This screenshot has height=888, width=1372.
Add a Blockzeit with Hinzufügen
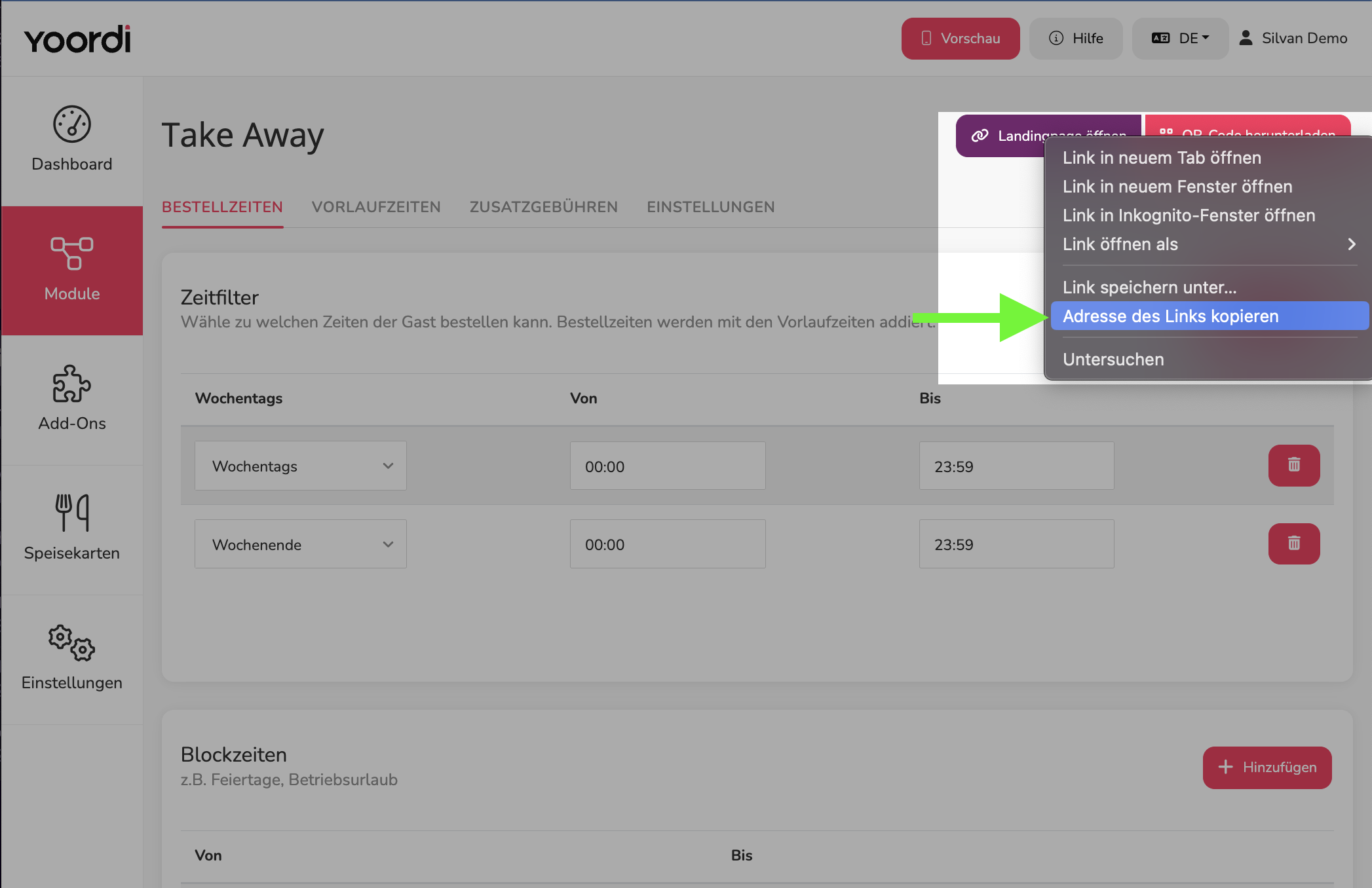tap(1267, 768)
